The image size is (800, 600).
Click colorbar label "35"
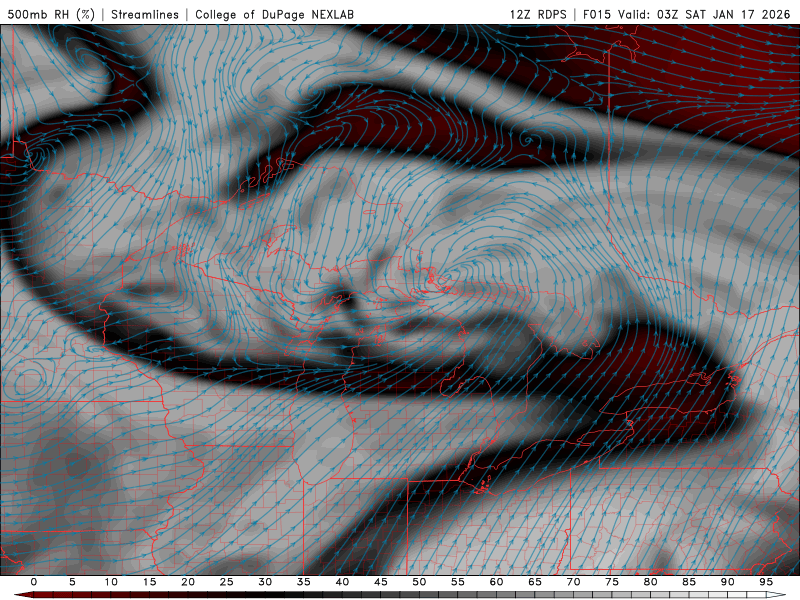point(304,582)
